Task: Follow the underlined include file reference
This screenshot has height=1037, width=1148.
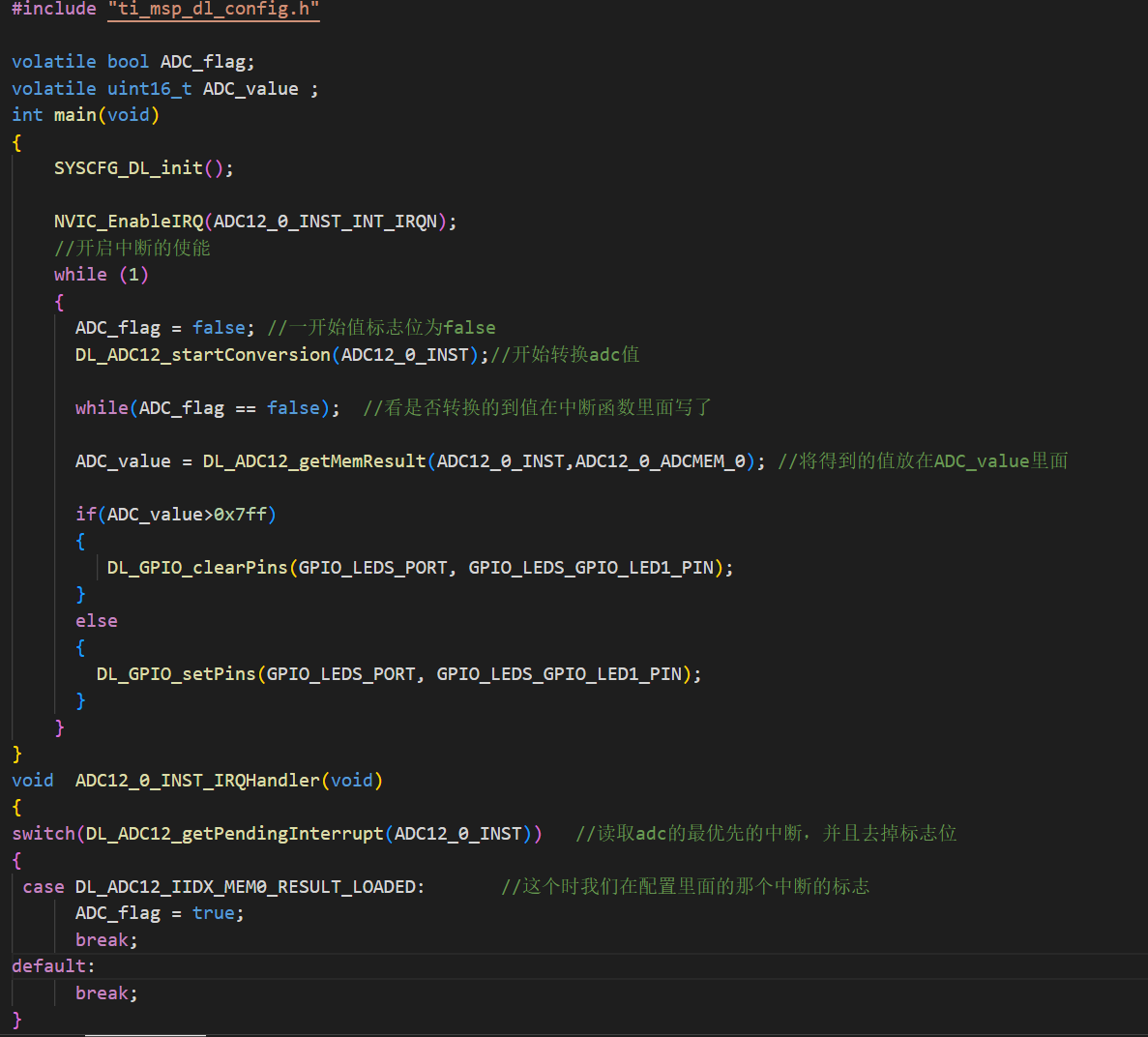Action: coord(214,12)
